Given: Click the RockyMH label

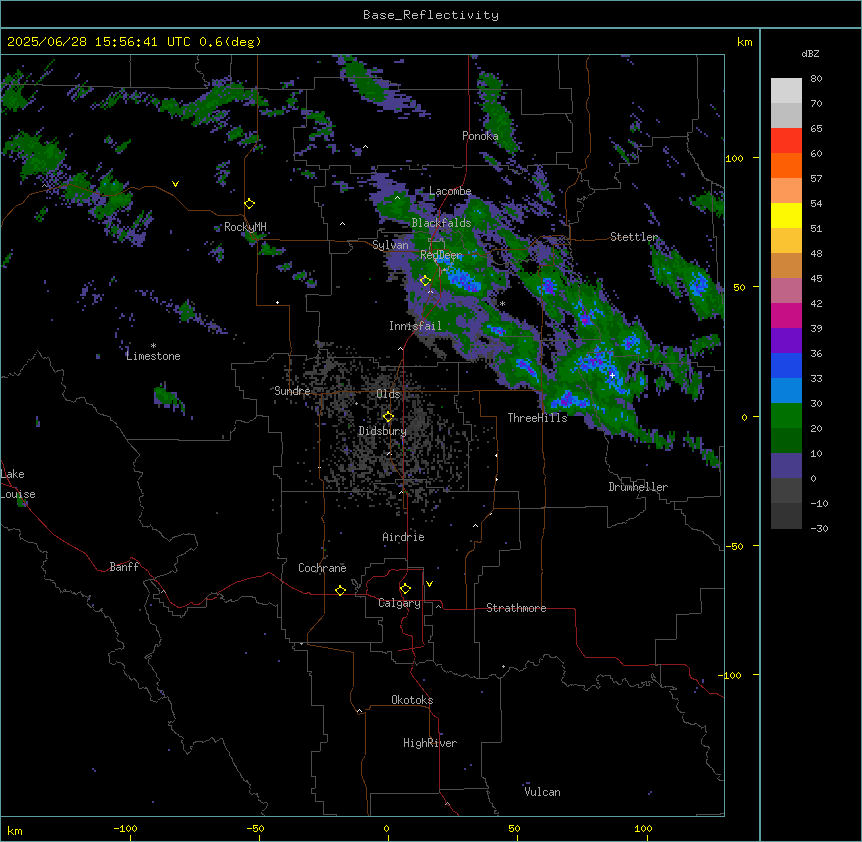Looking at the screenshot, I should (x=245, y=227).
